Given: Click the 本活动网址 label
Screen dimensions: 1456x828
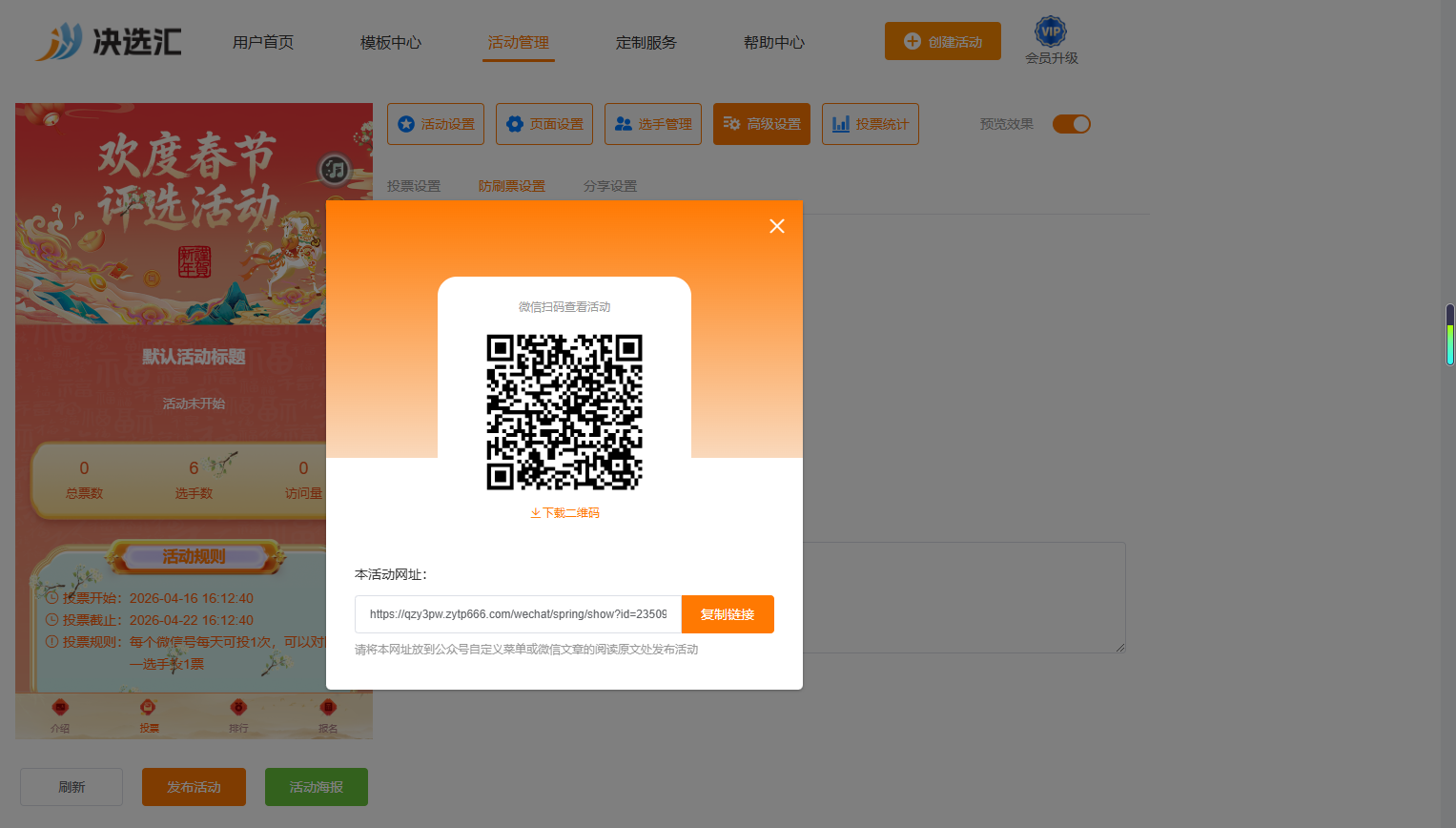Looking at the screenshot, I should pyautogui.click(x=391, y=574).
